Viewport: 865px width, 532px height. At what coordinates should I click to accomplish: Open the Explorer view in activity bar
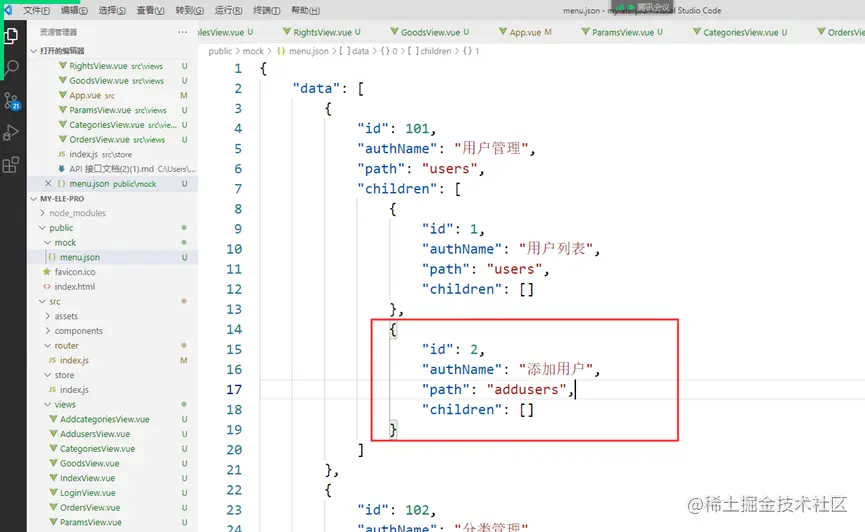pyautogui.click(x=11, y=36)
